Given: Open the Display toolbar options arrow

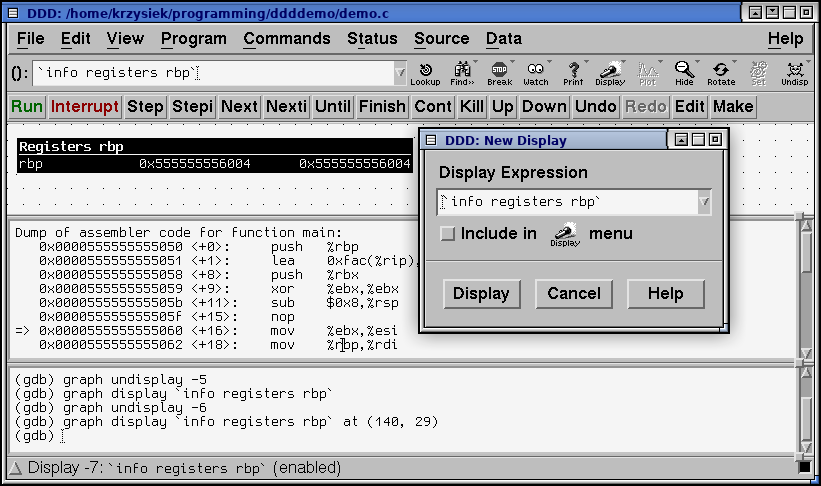Looking at the screenshot, I should [x=623, y=62].
